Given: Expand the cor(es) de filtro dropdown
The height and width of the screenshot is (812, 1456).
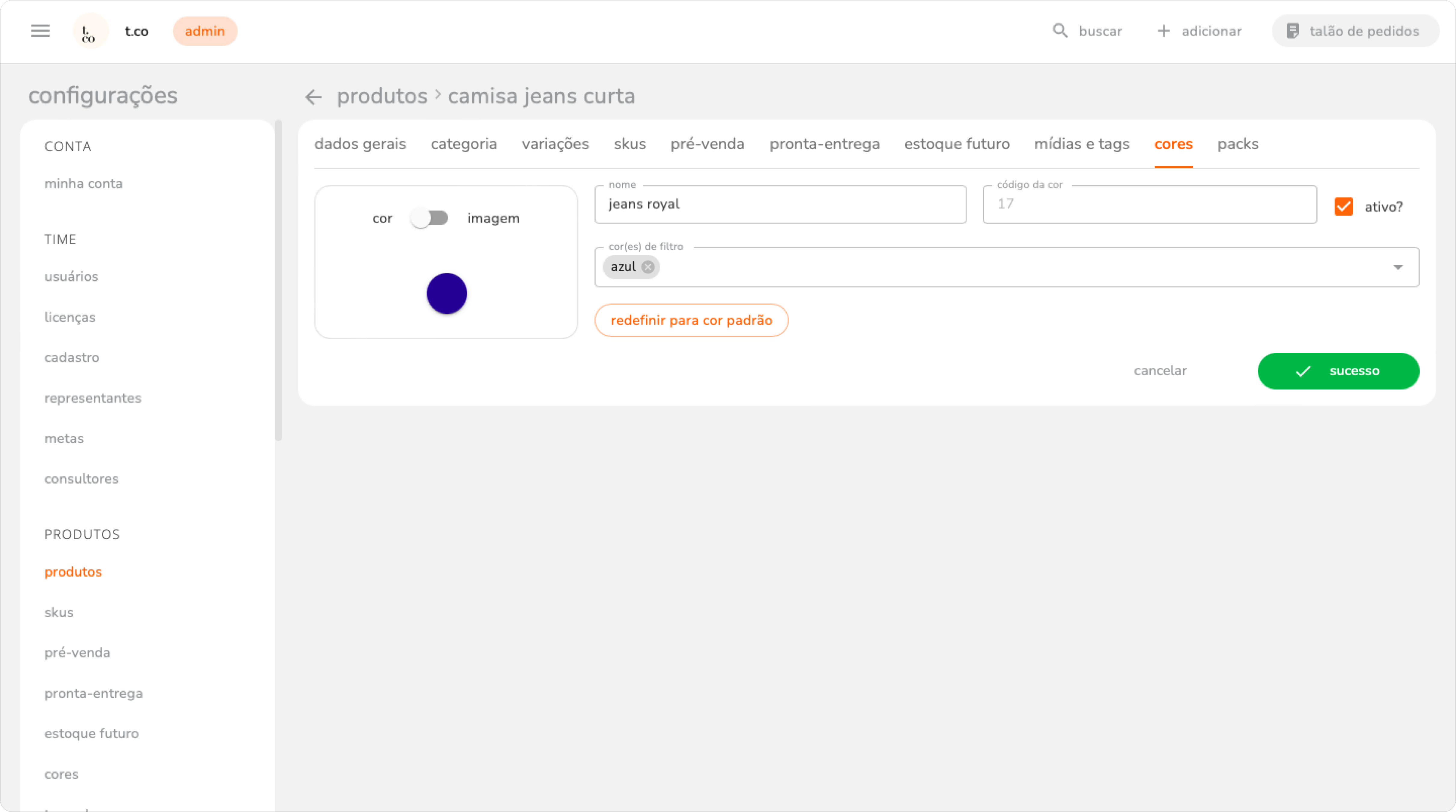Looking at the screenshot, I should [1398, 267].
